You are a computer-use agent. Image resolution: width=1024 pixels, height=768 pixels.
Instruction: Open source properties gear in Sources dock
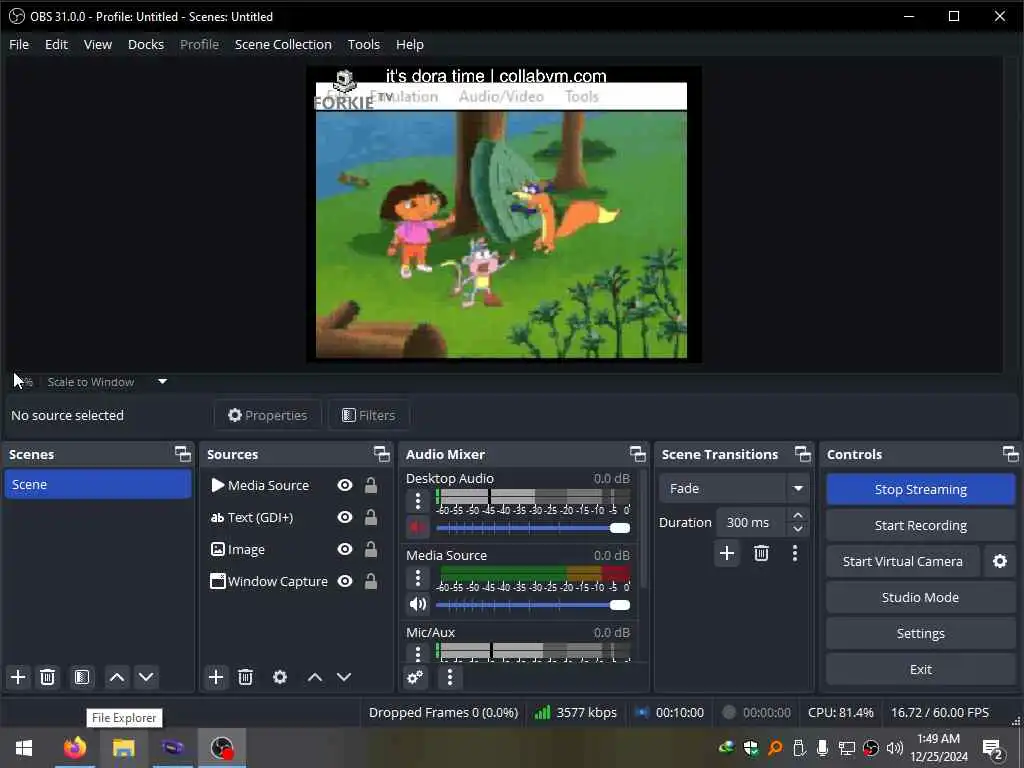point(280,677)
